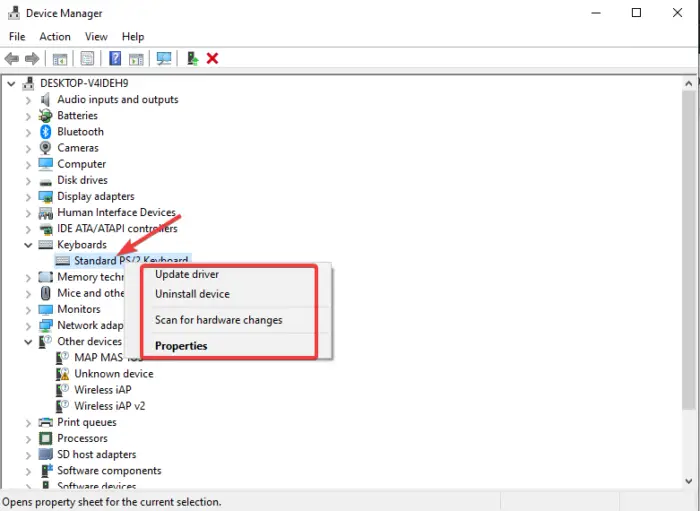Open the Help menu
Image resolution: width=700 pixels, height=511 pixels.
tap(133, 37)
